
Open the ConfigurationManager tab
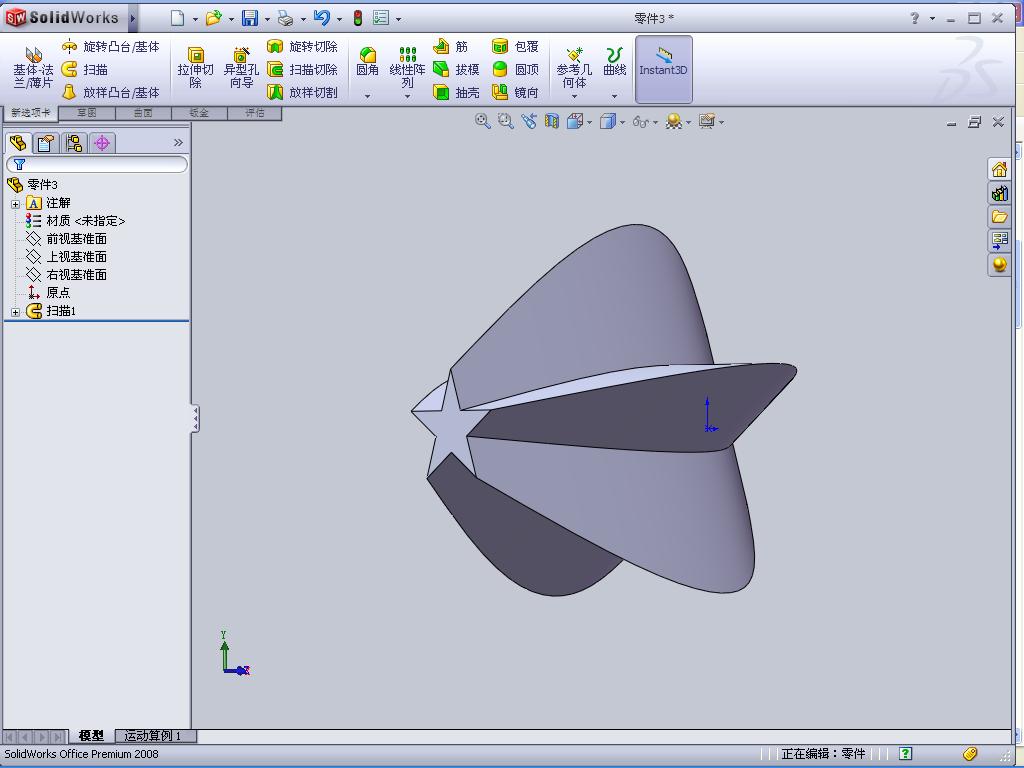74,142
